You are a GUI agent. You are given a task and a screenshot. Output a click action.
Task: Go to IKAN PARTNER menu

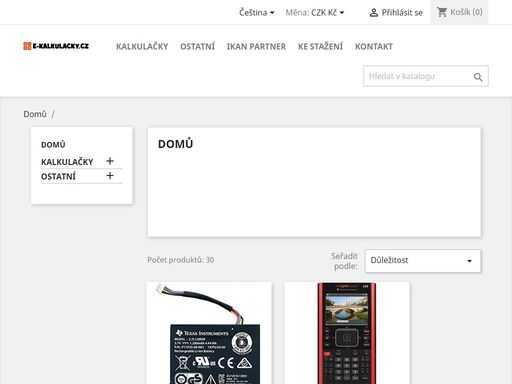(x=256, y=46)
